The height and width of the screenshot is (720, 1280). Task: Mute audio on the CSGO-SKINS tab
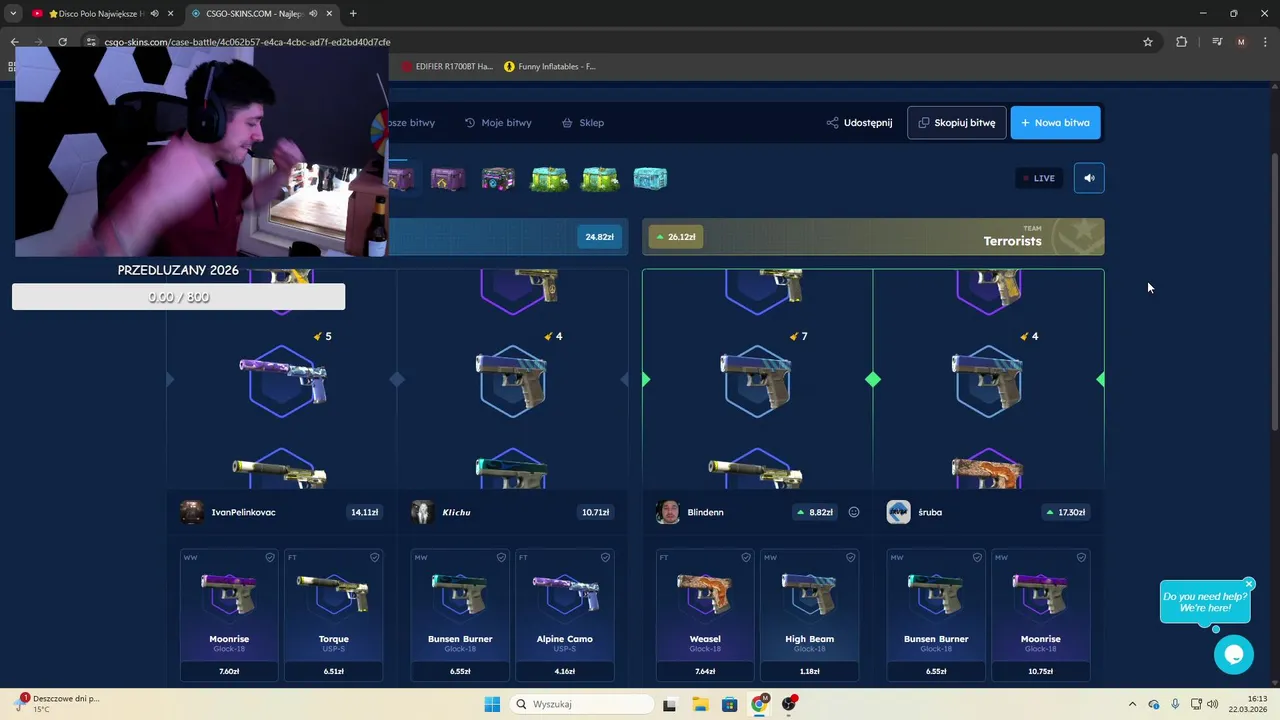(x=314, y=14)
